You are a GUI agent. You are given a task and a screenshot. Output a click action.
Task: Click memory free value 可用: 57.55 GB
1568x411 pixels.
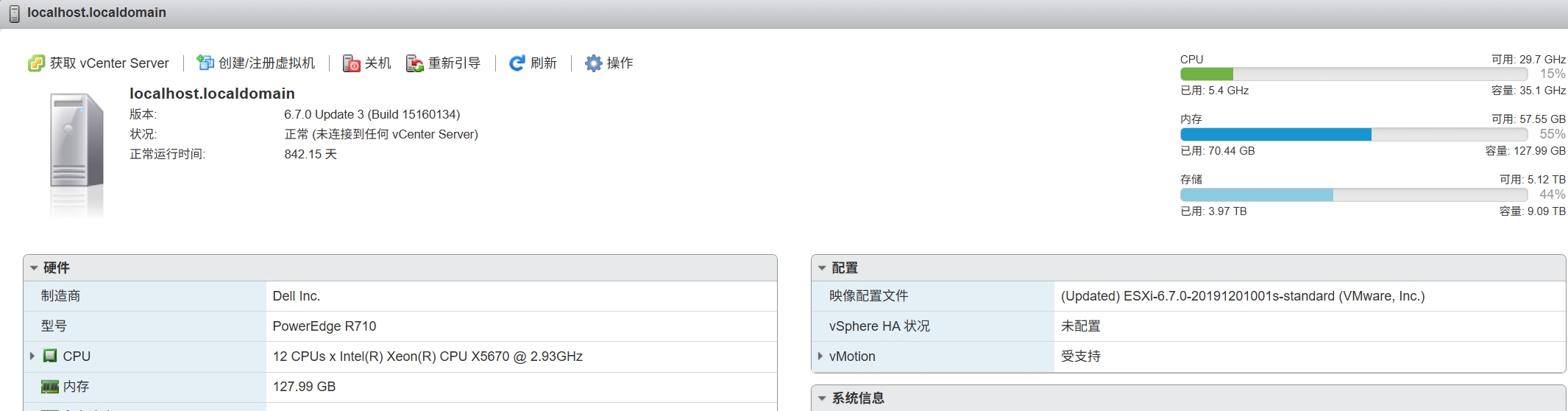pyautogui.click(x=1528, y=119)
